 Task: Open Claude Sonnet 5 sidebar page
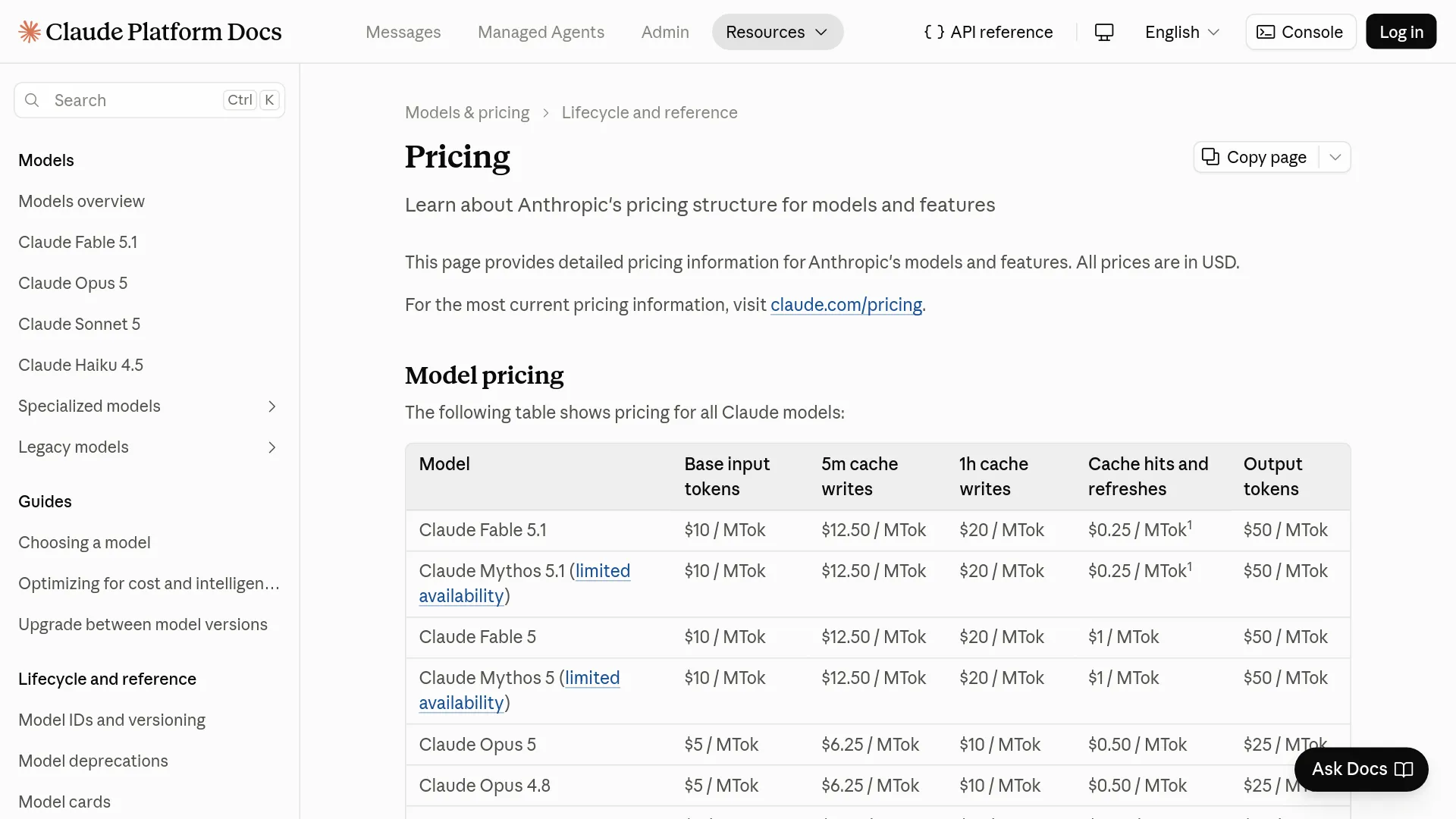pos(79,324)
